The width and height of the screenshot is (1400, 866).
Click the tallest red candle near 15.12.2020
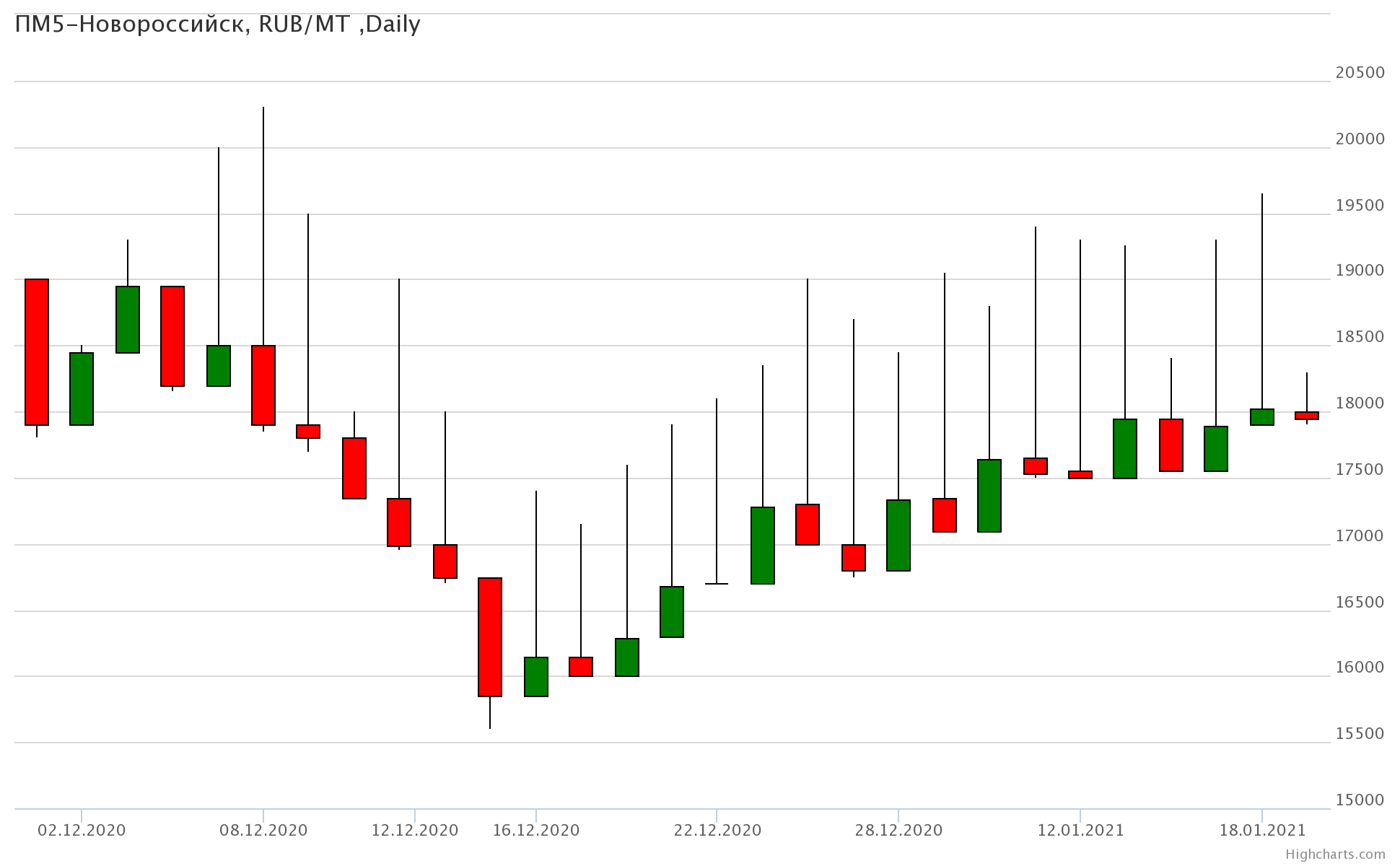tap(490, 637)
